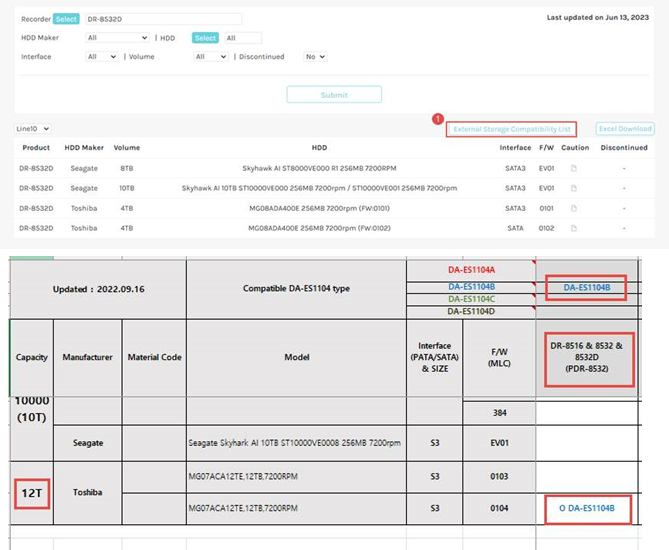This screenshot has width=669, height=550.
Task: Select the firmware cell 0104
Action: click(499, 509)
